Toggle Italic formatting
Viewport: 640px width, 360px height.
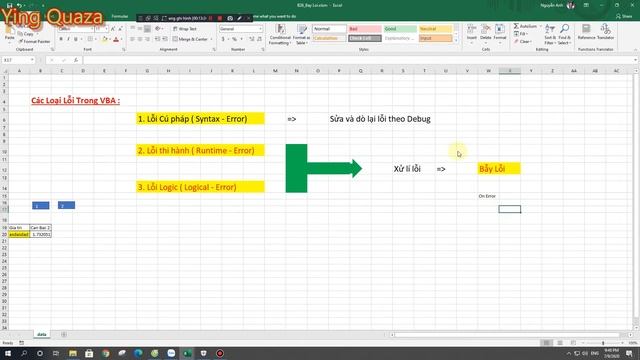click(x=68, y=39)
